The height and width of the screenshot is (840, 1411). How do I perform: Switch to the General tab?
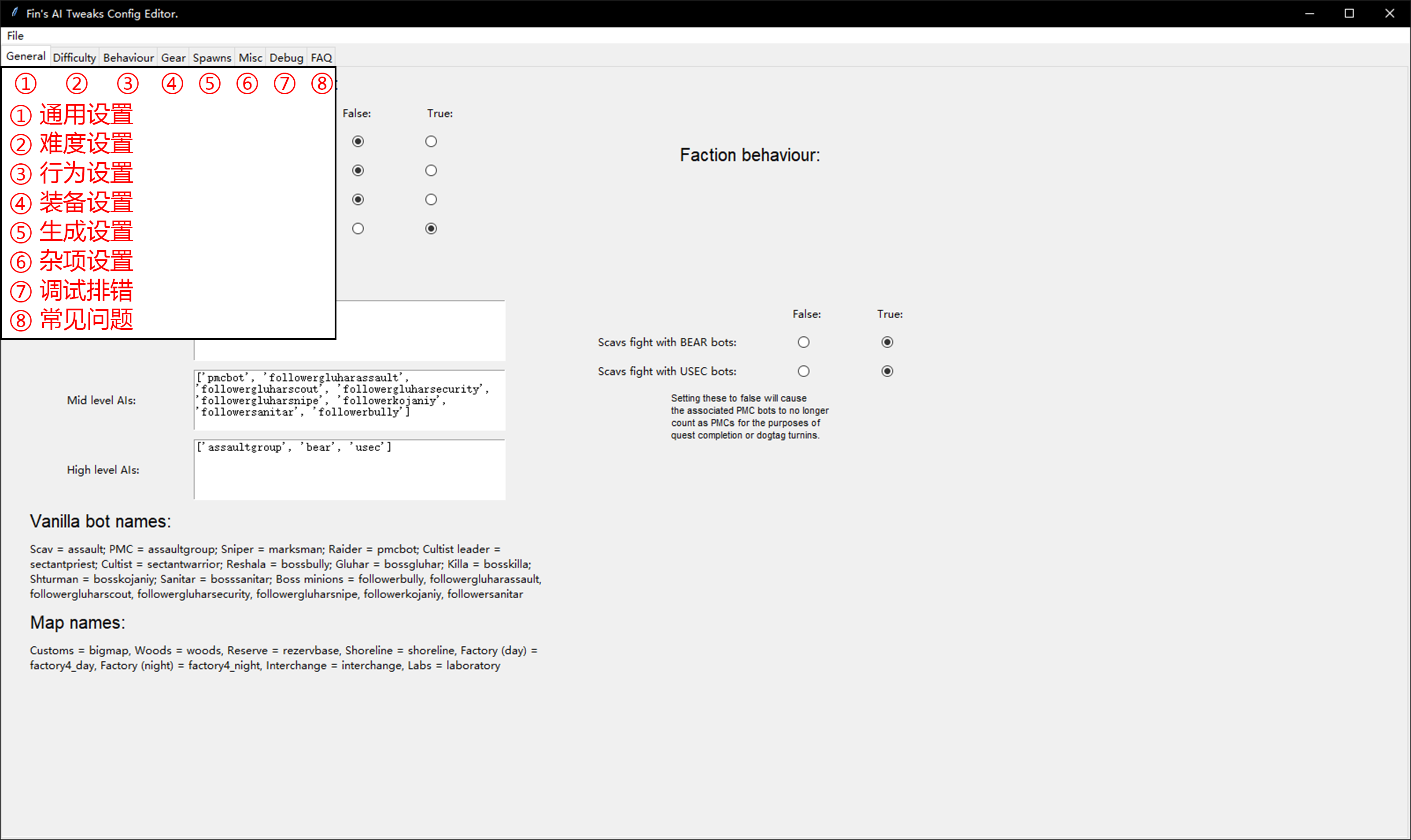click(26, 56)
